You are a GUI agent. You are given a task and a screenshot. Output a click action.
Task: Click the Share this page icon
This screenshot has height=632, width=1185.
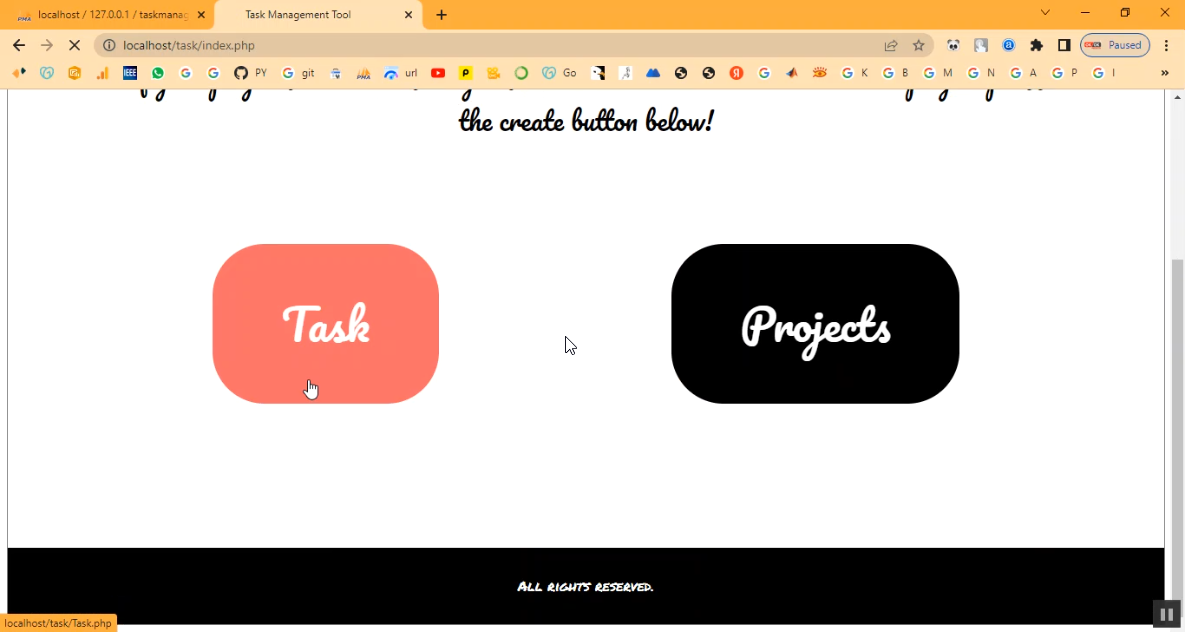(890, 45)
